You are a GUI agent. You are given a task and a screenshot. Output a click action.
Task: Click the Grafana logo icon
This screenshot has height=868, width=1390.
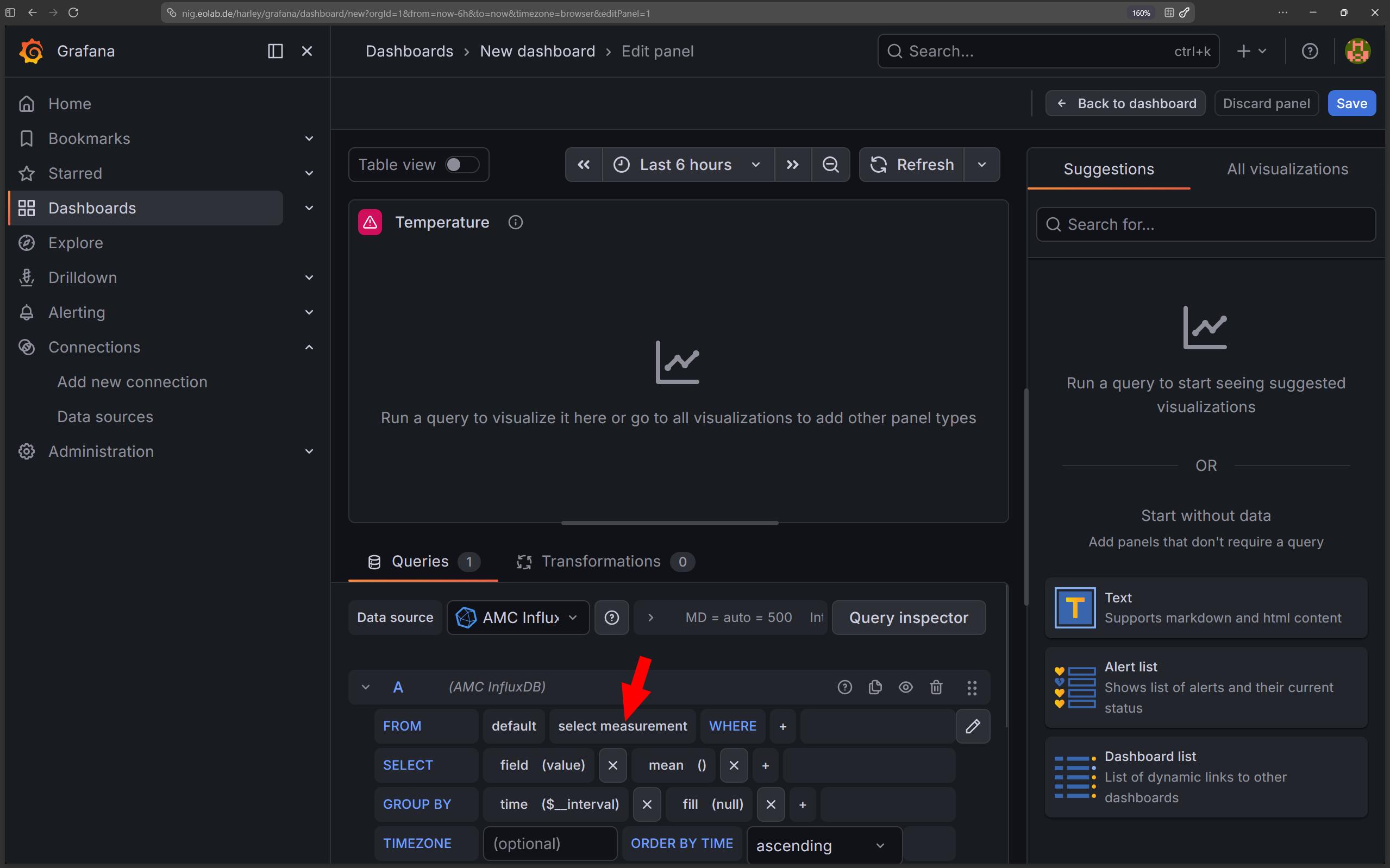pyautogui.click(x=31, y=51)
